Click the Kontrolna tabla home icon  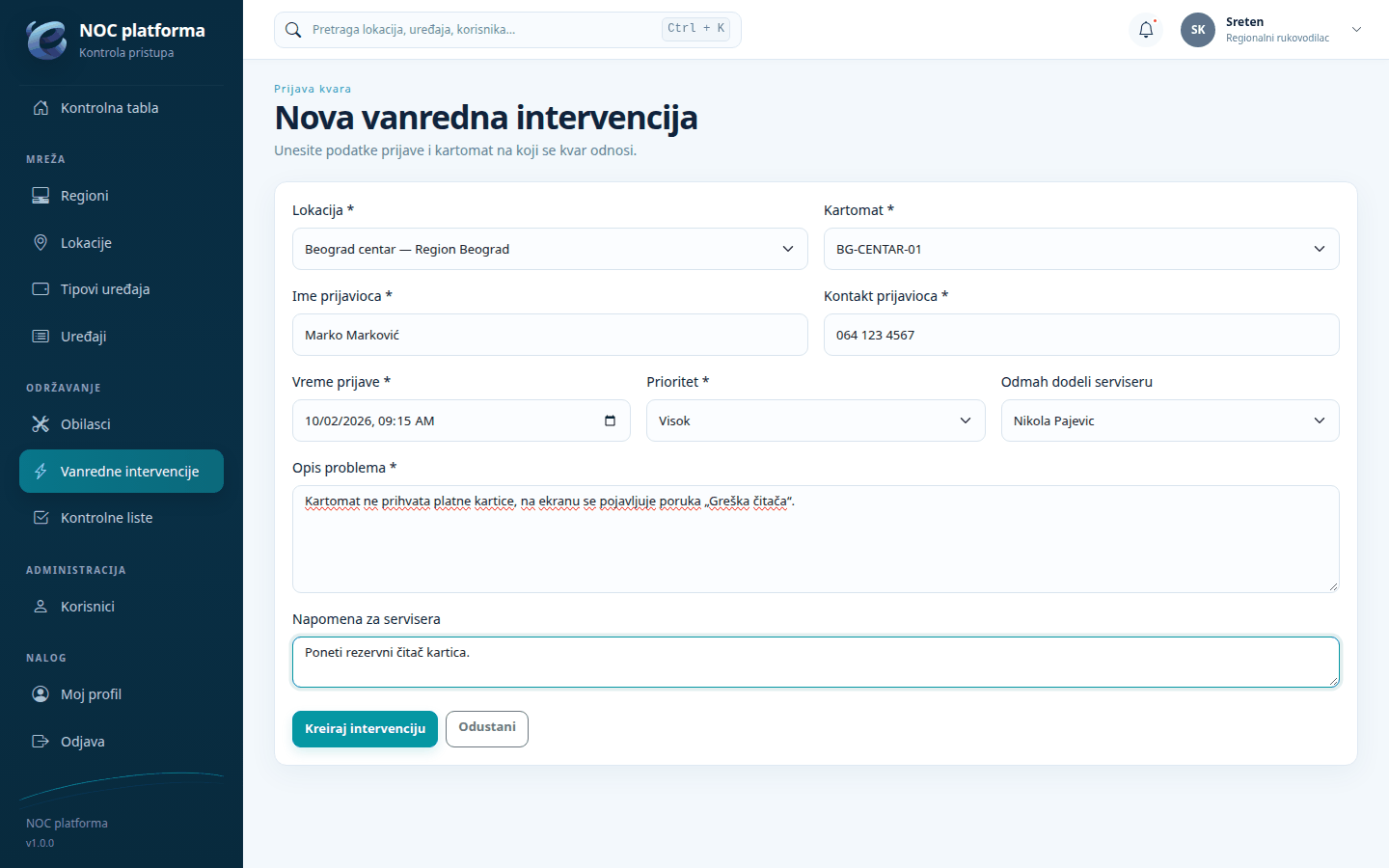pos(41,108)
